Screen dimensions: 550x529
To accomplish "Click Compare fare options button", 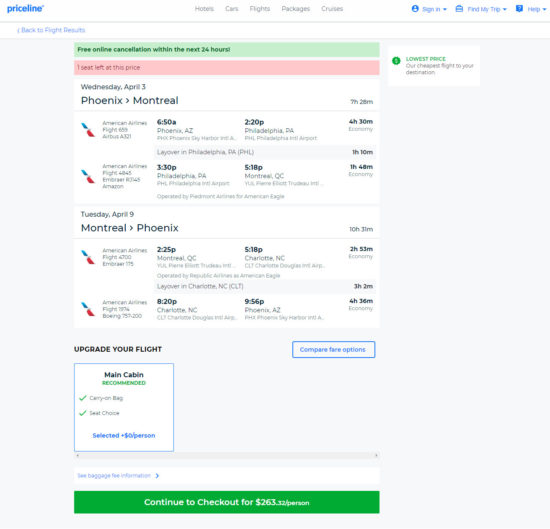I will point(334,349).
